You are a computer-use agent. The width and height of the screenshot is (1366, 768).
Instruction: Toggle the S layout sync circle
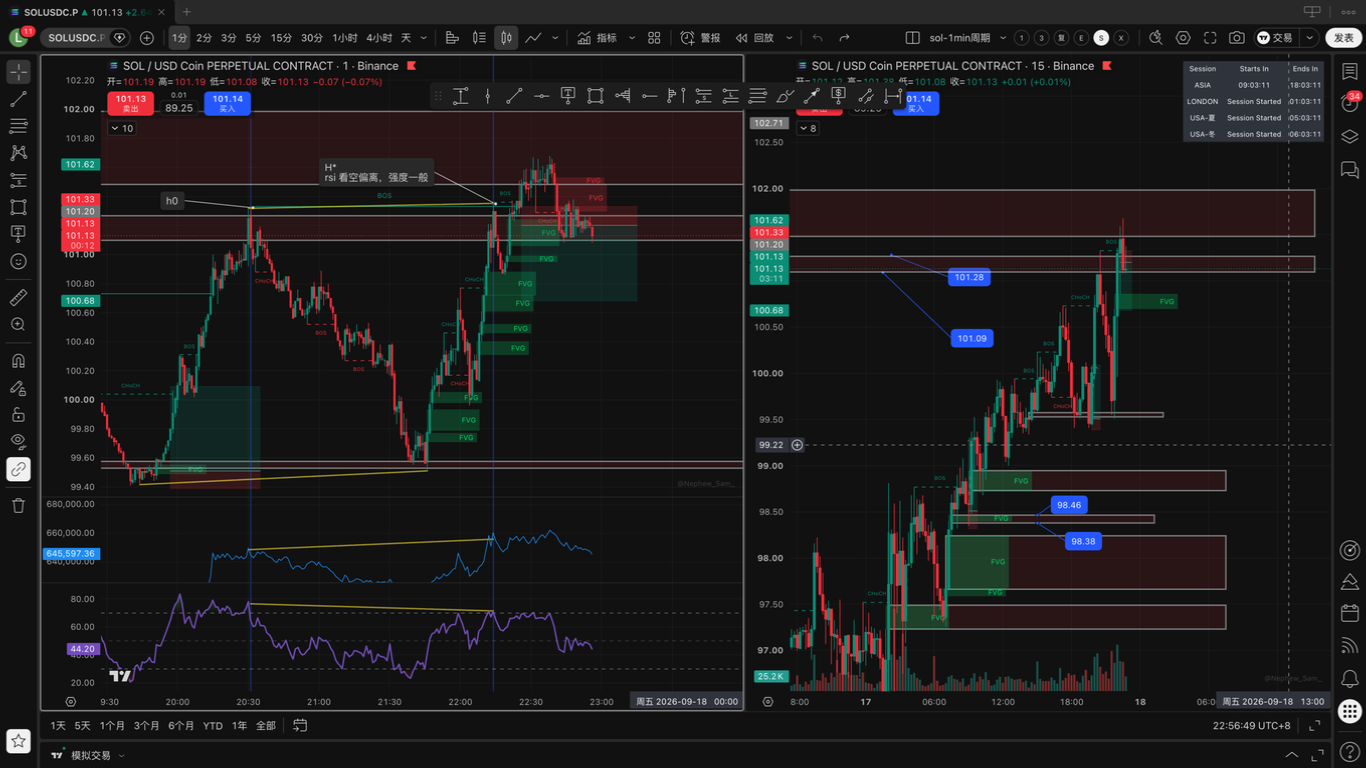1101,38
